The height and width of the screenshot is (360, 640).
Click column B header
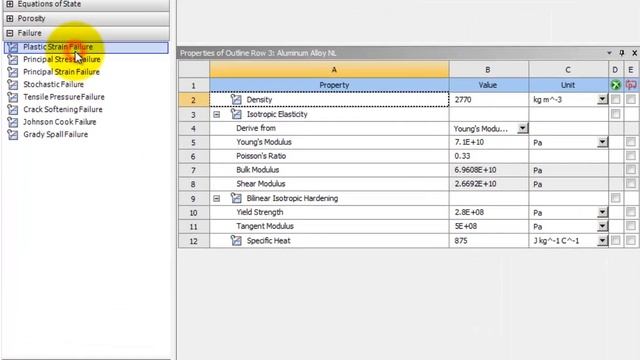click(489, 70)
